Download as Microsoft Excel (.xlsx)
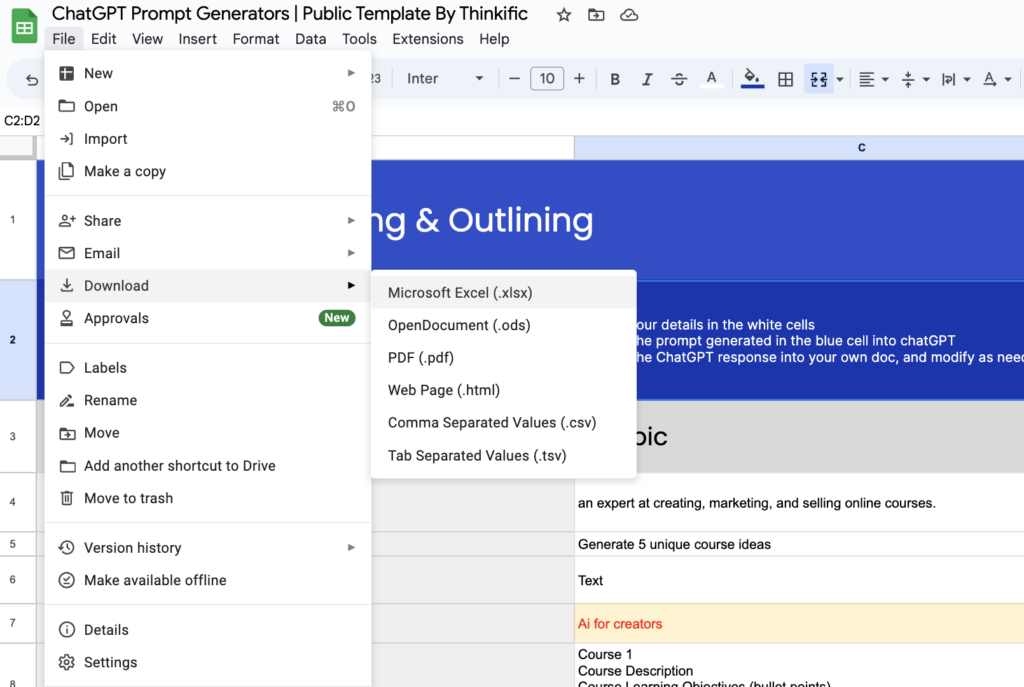 point(504,293)
